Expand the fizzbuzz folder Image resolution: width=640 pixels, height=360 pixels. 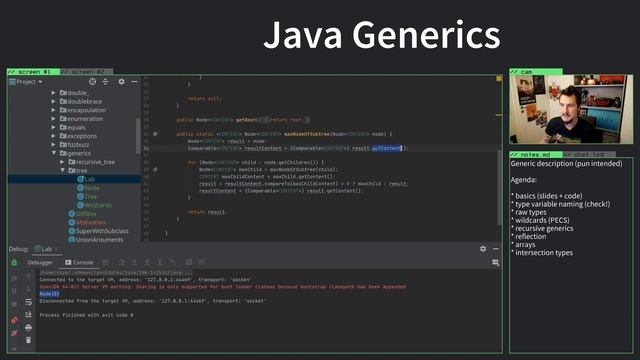pos(53,144)
